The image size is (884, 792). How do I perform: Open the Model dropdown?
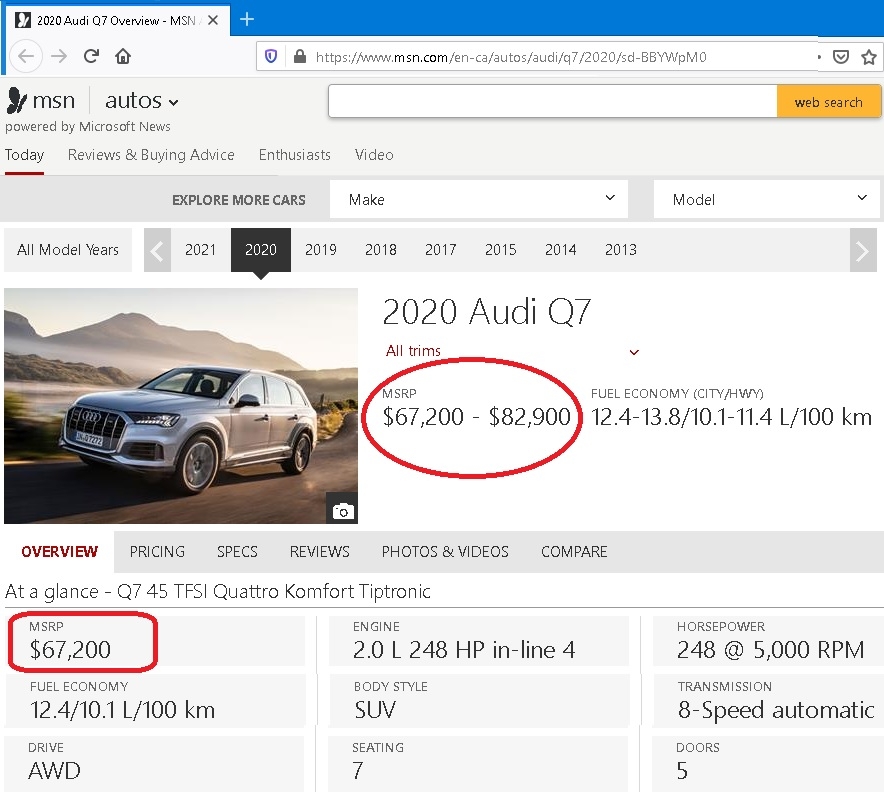click(767, 199)
